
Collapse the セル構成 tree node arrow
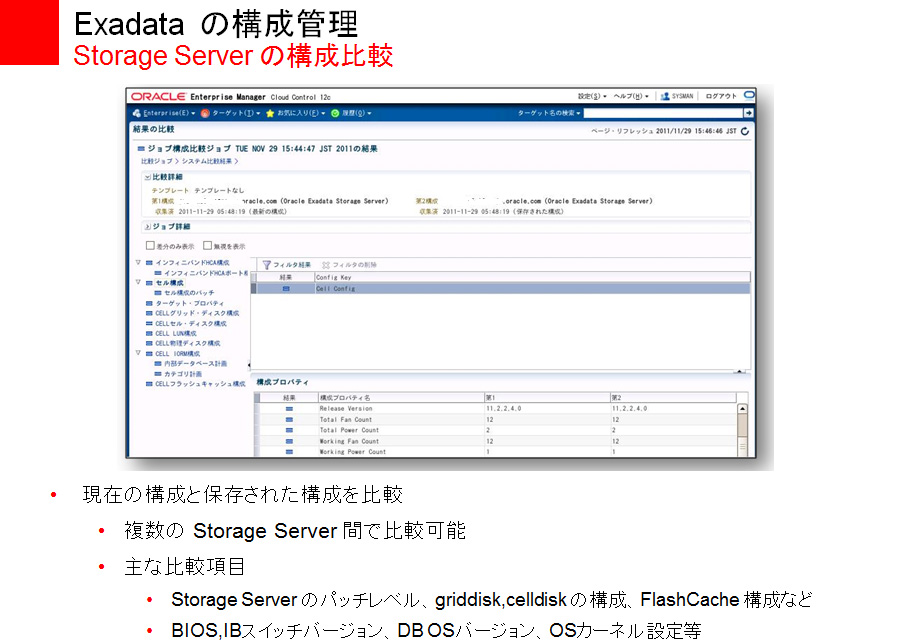[138, 282]
